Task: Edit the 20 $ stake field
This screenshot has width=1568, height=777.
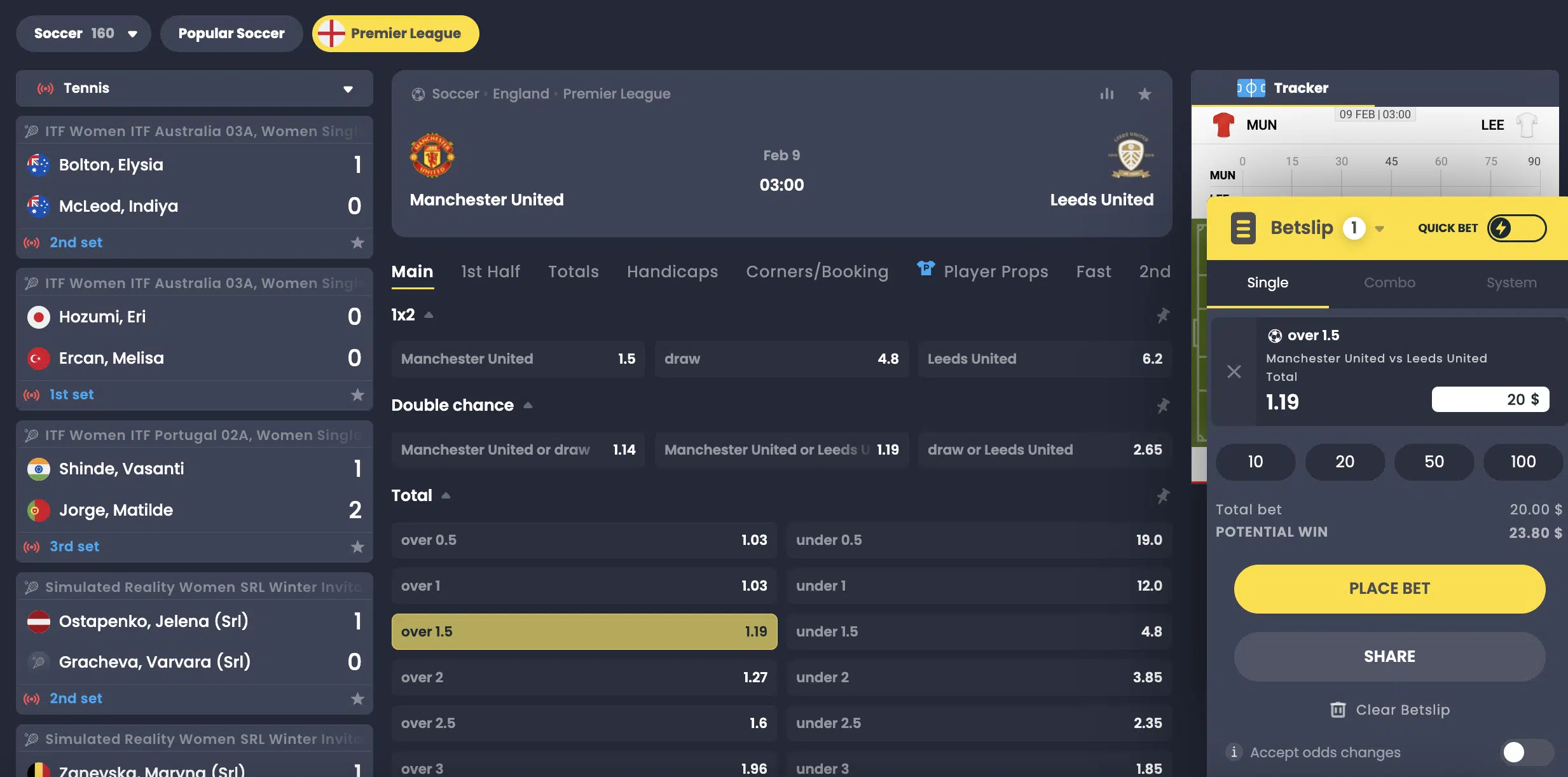Action: click(1490, 399)
